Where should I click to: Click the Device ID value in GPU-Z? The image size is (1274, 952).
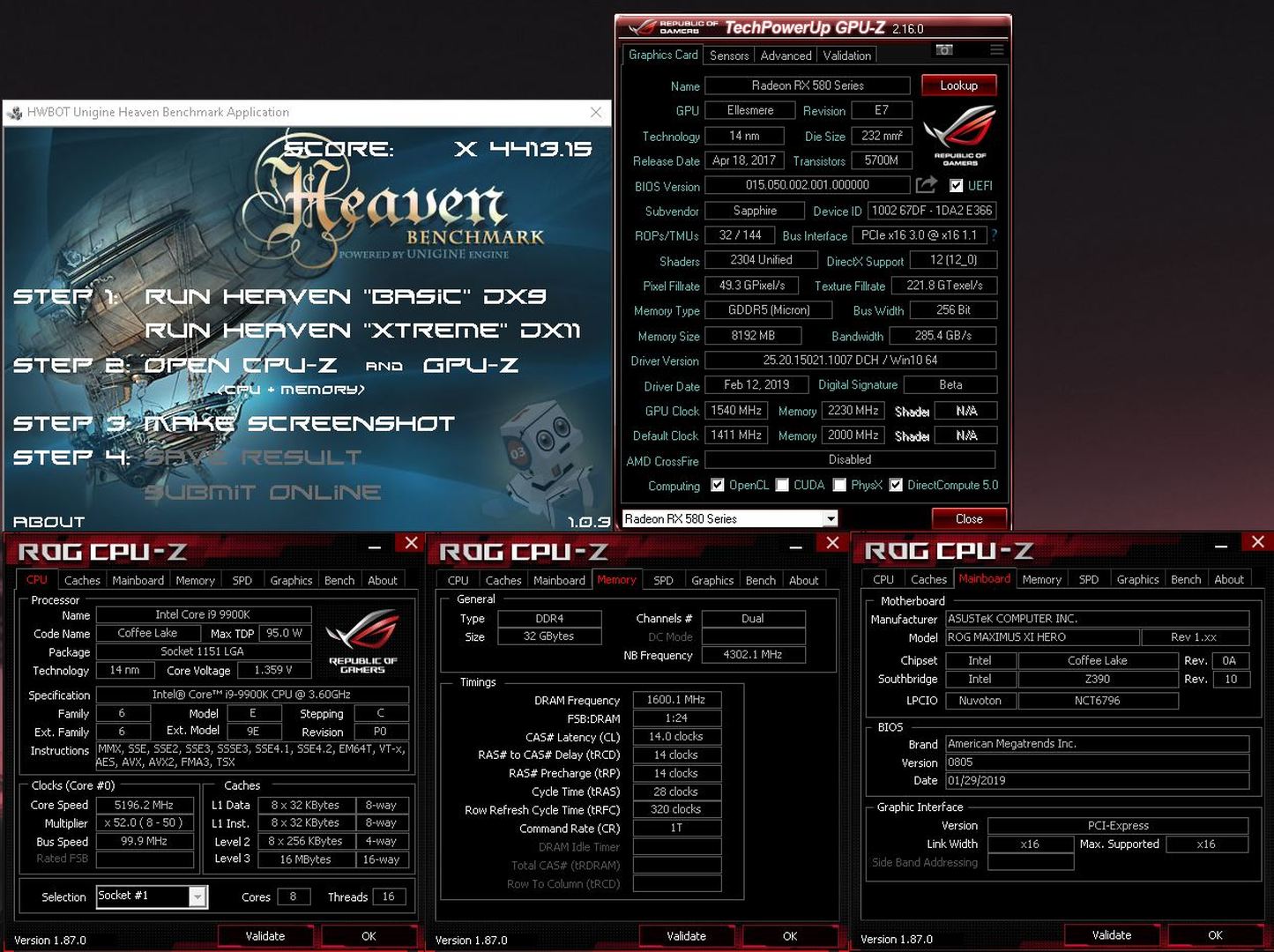coord(932,211)
